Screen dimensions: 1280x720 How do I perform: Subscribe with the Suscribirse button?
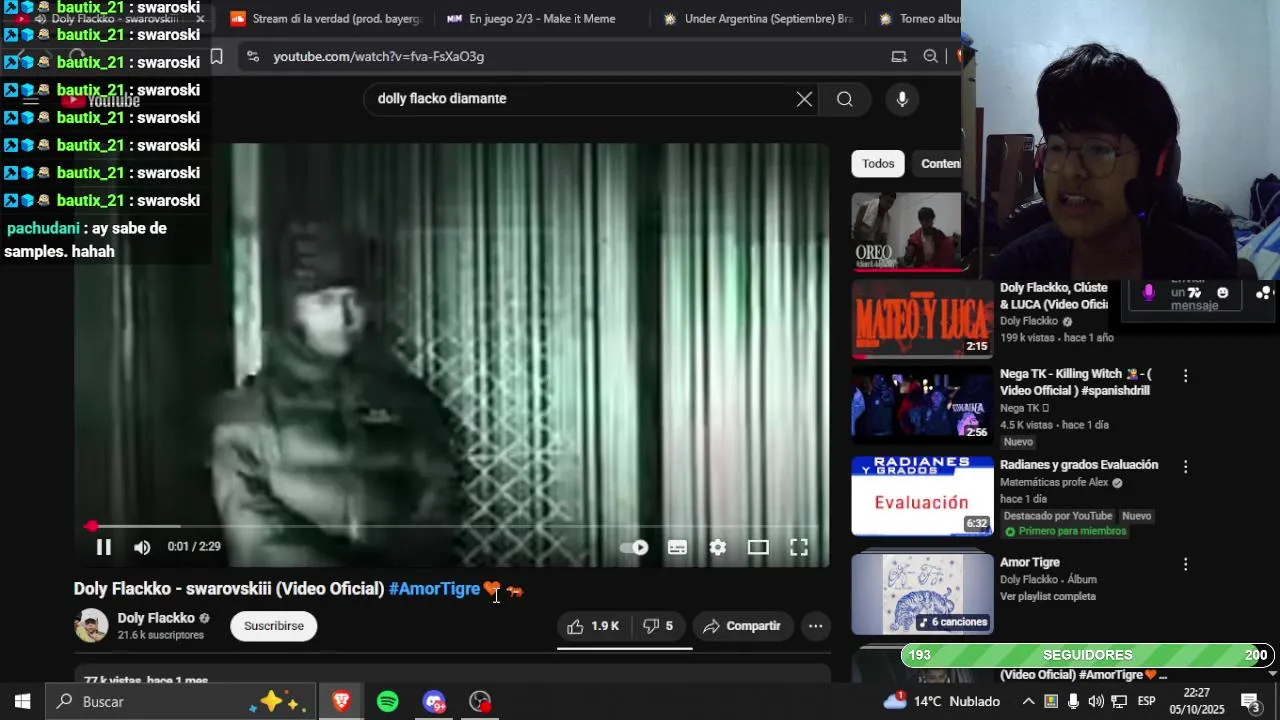click(x=274, y=626)
